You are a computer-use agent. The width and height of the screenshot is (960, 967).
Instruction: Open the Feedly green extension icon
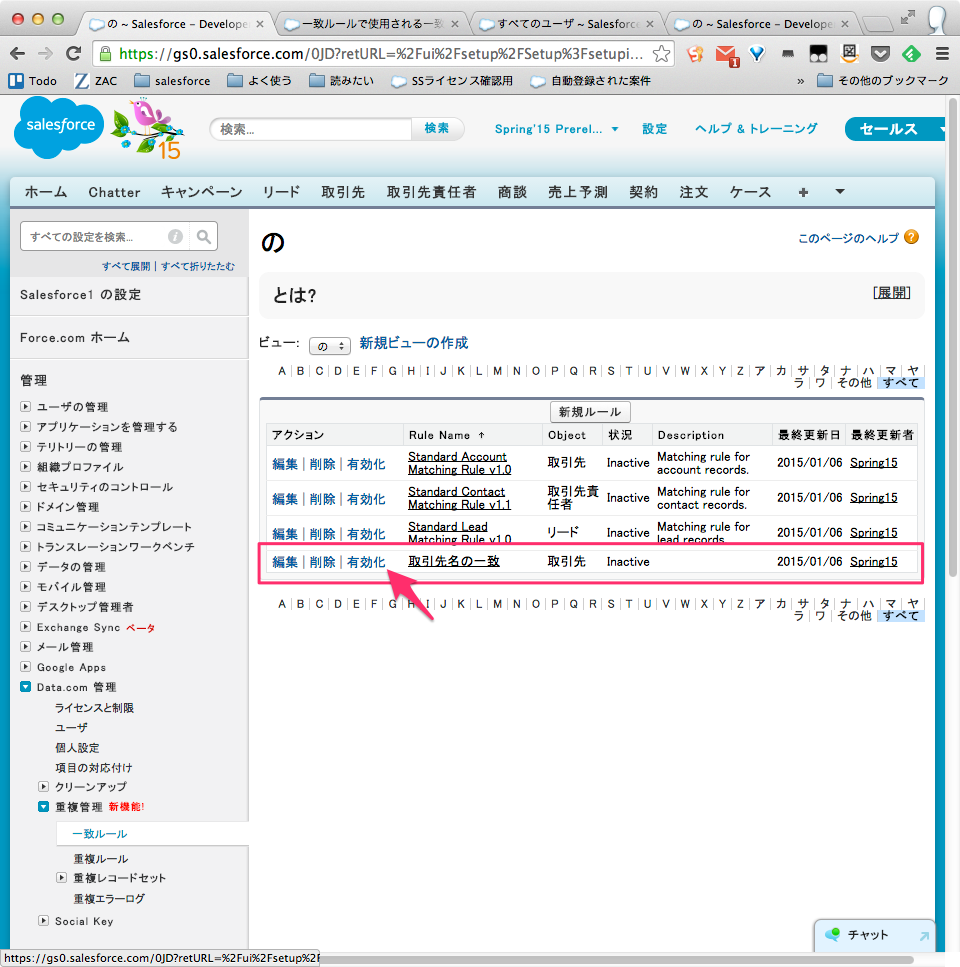coord(911,54)
